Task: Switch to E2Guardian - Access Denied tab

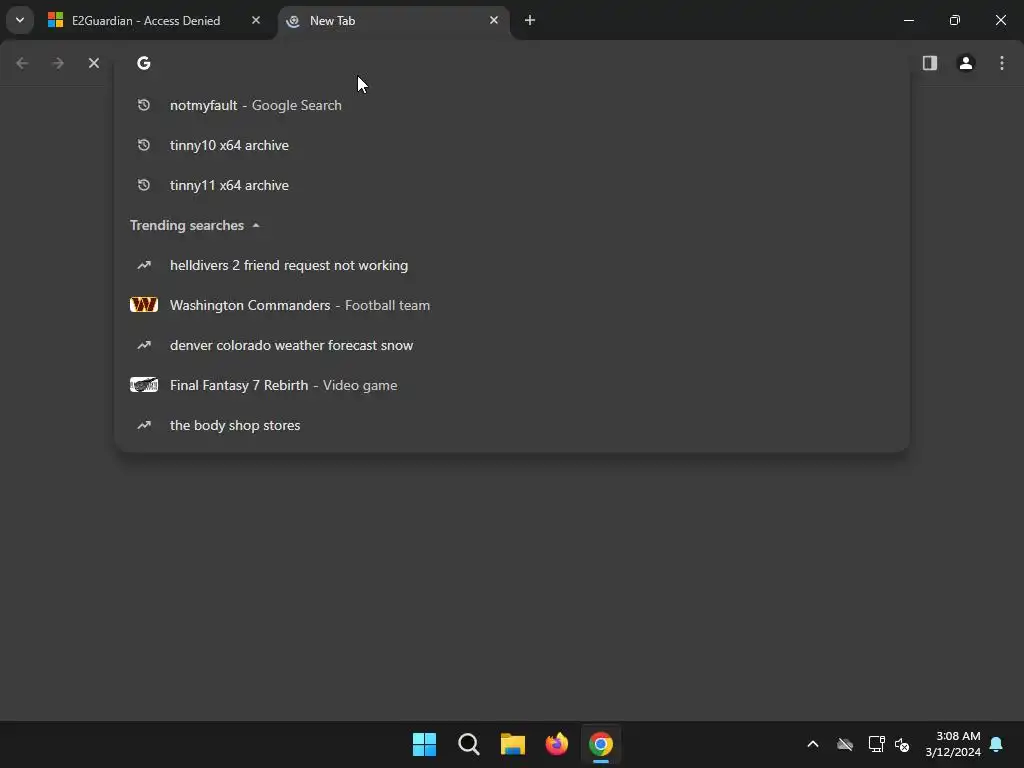Action: click(x=153, y=20)
